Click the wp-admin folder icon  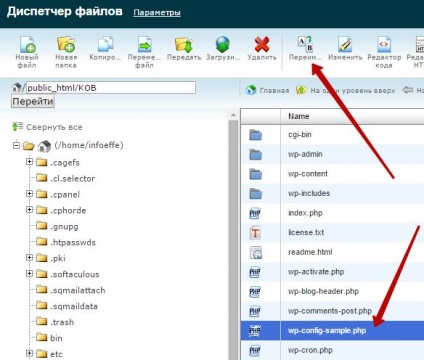tap(256, 154)
